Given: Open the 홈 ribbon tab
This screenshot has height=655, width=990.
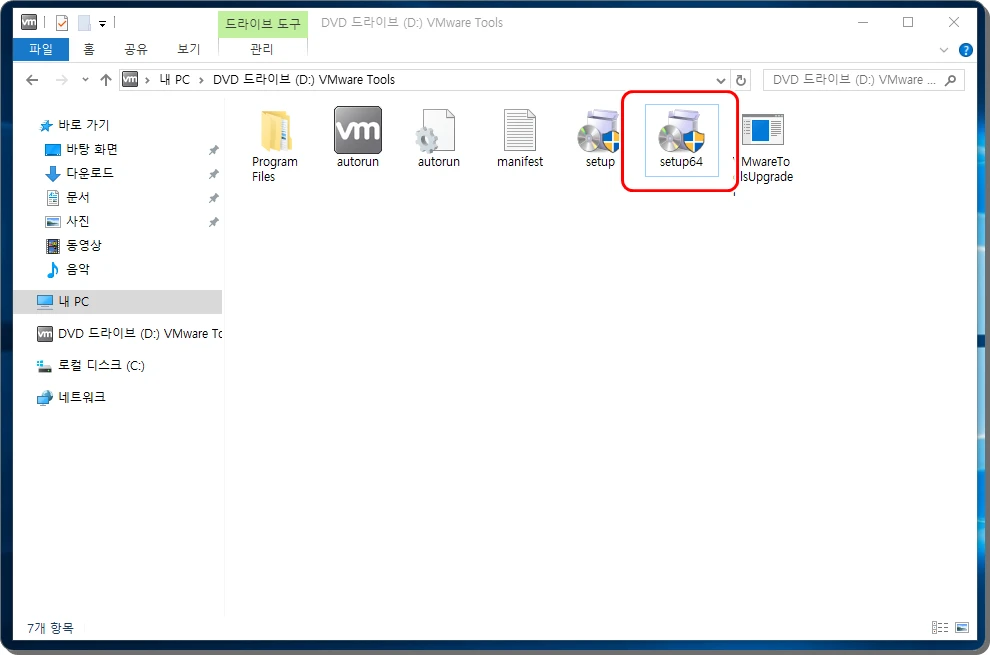Looking at the screenshot, I should [89, 49].
